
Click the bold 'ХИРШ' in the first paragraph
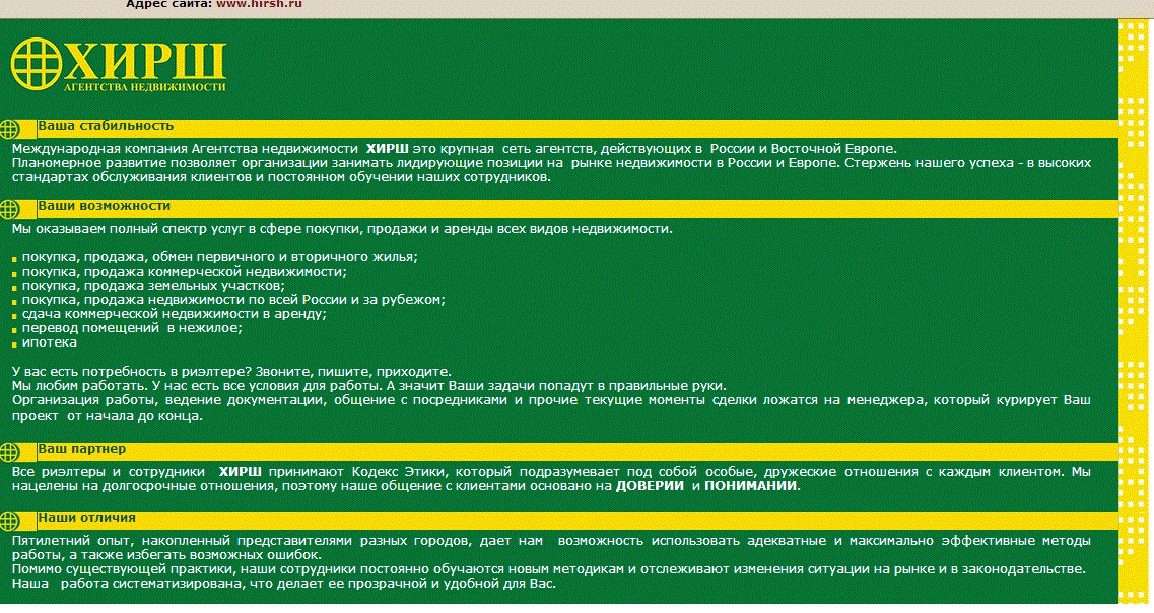pos(387,149)
